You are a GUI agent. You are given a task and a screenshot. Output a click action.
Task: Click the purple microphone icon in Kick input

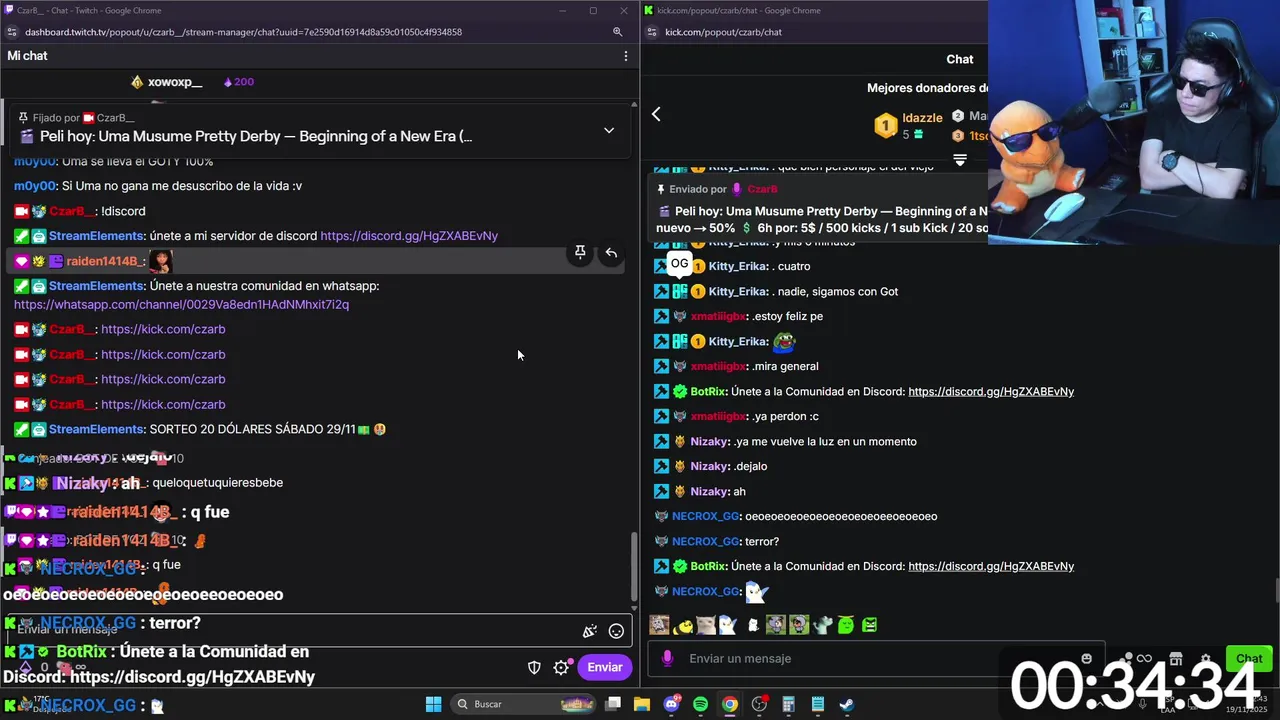tap(667, 658)
